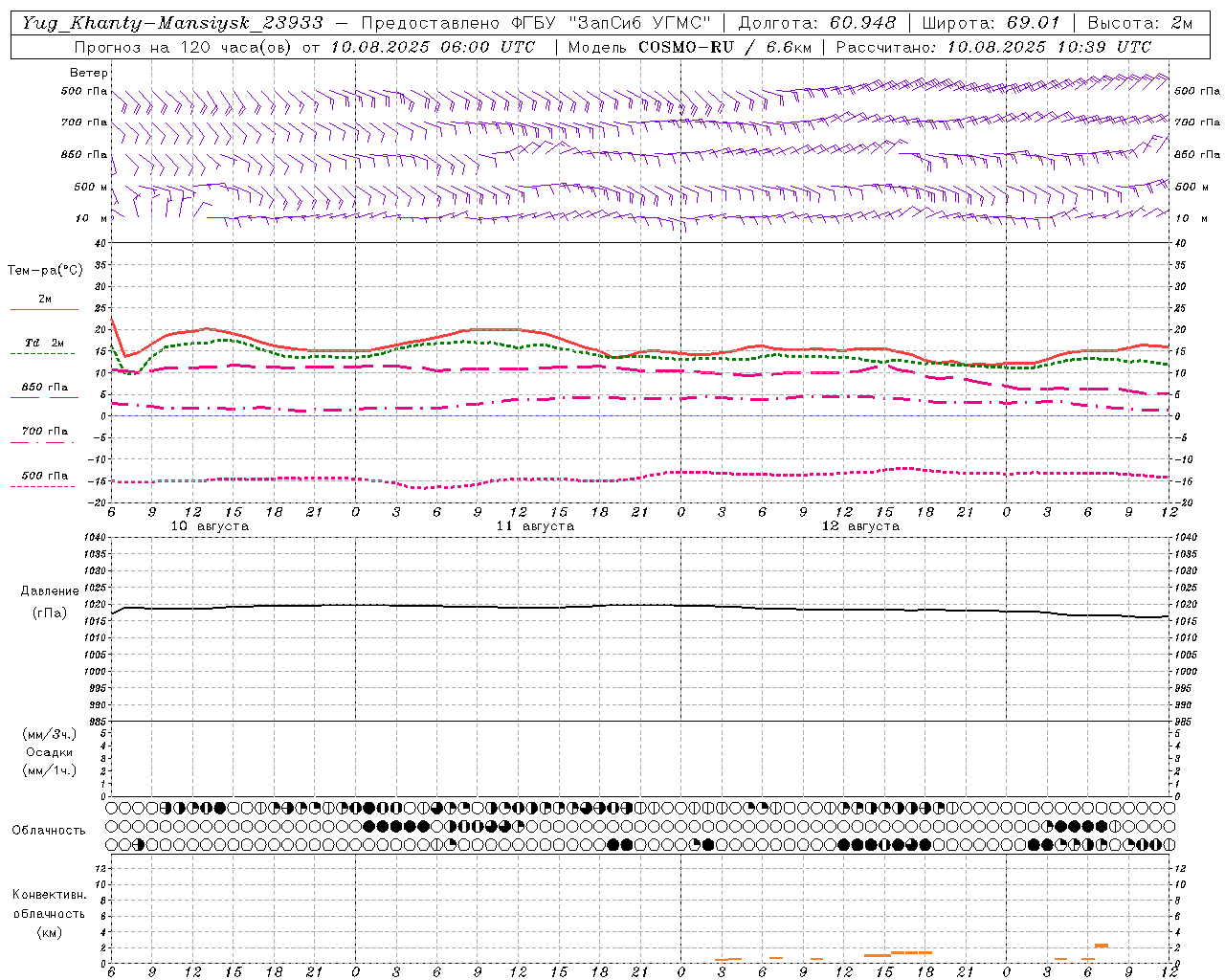Screen dimensions: 1225x980
Task: Click the 12 августа date label
Action: pyautogui.click(x=860, y=526)
